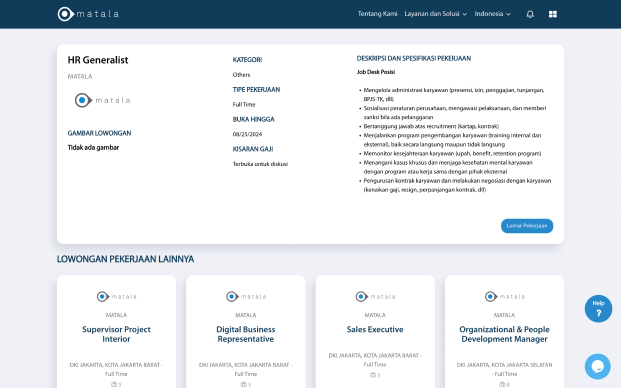Viewport: 621px width, 388px height.
Task: Open the chat bubble widget
Action: (x=598, y=366)
